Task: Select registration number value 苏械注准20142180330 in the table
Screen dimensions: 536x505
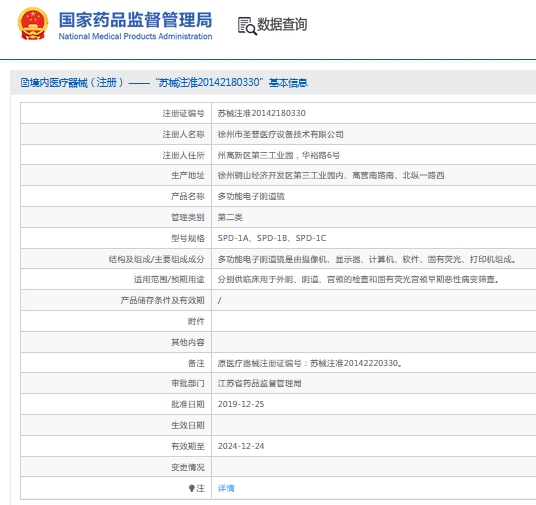Action: click(x=262, y=113)
